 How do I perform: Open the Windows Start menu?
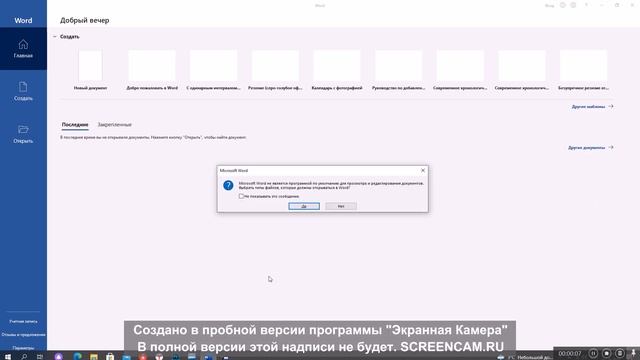(8, 357)
